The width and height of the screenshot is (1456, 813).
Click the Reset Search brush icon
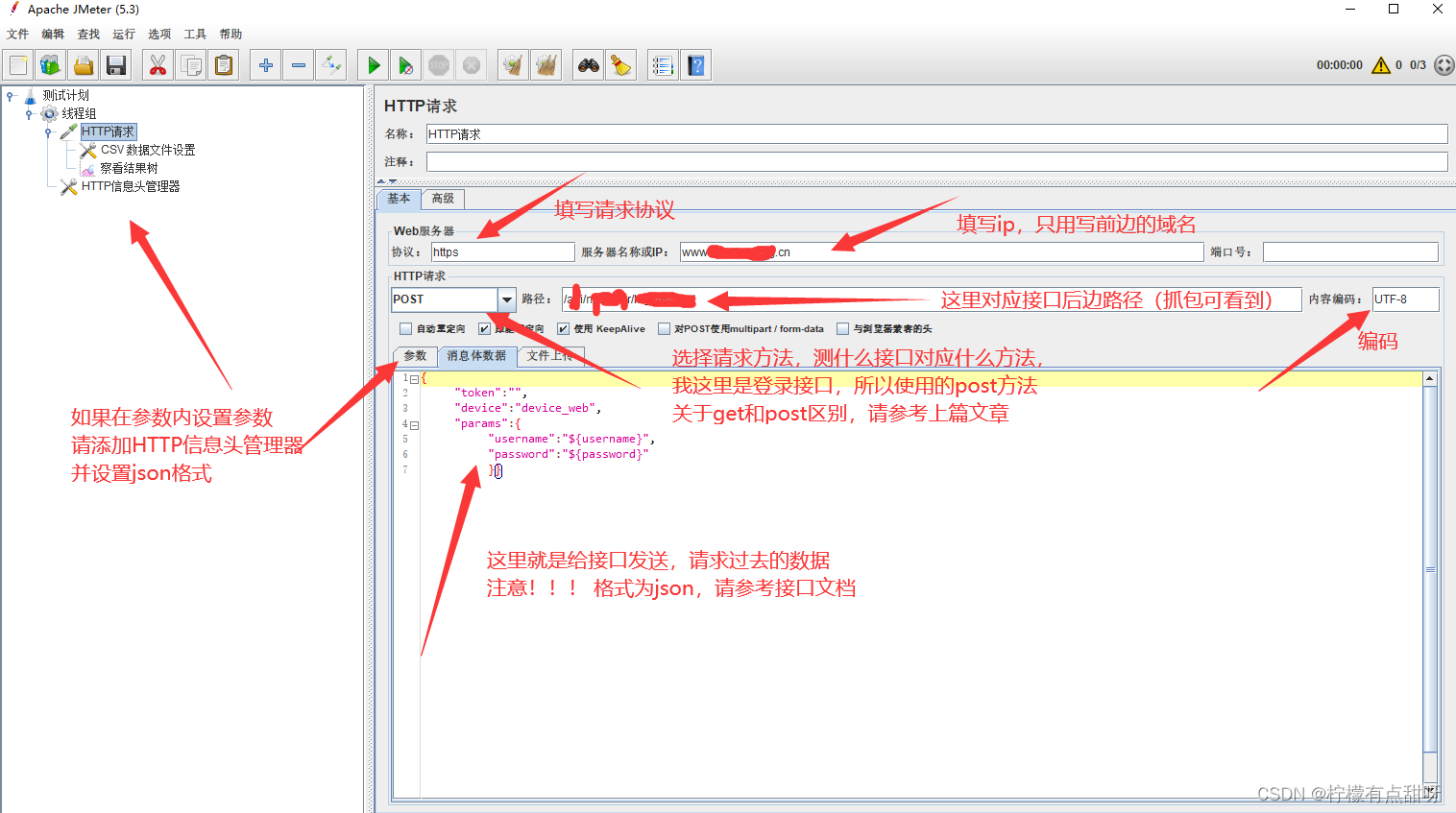pyautogui.click(x=621, y=65)
